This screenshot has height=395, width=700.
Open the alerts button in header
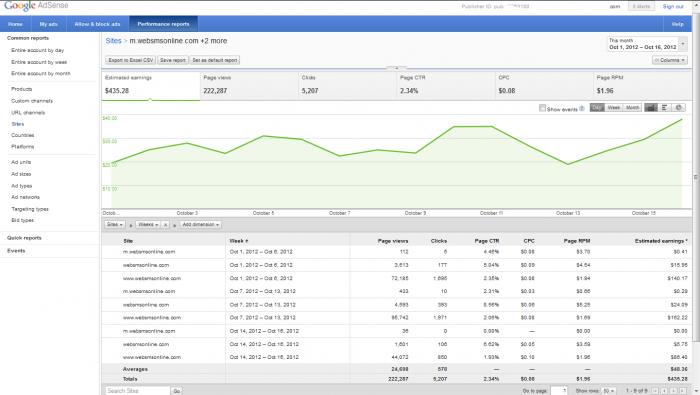[642, 6]
